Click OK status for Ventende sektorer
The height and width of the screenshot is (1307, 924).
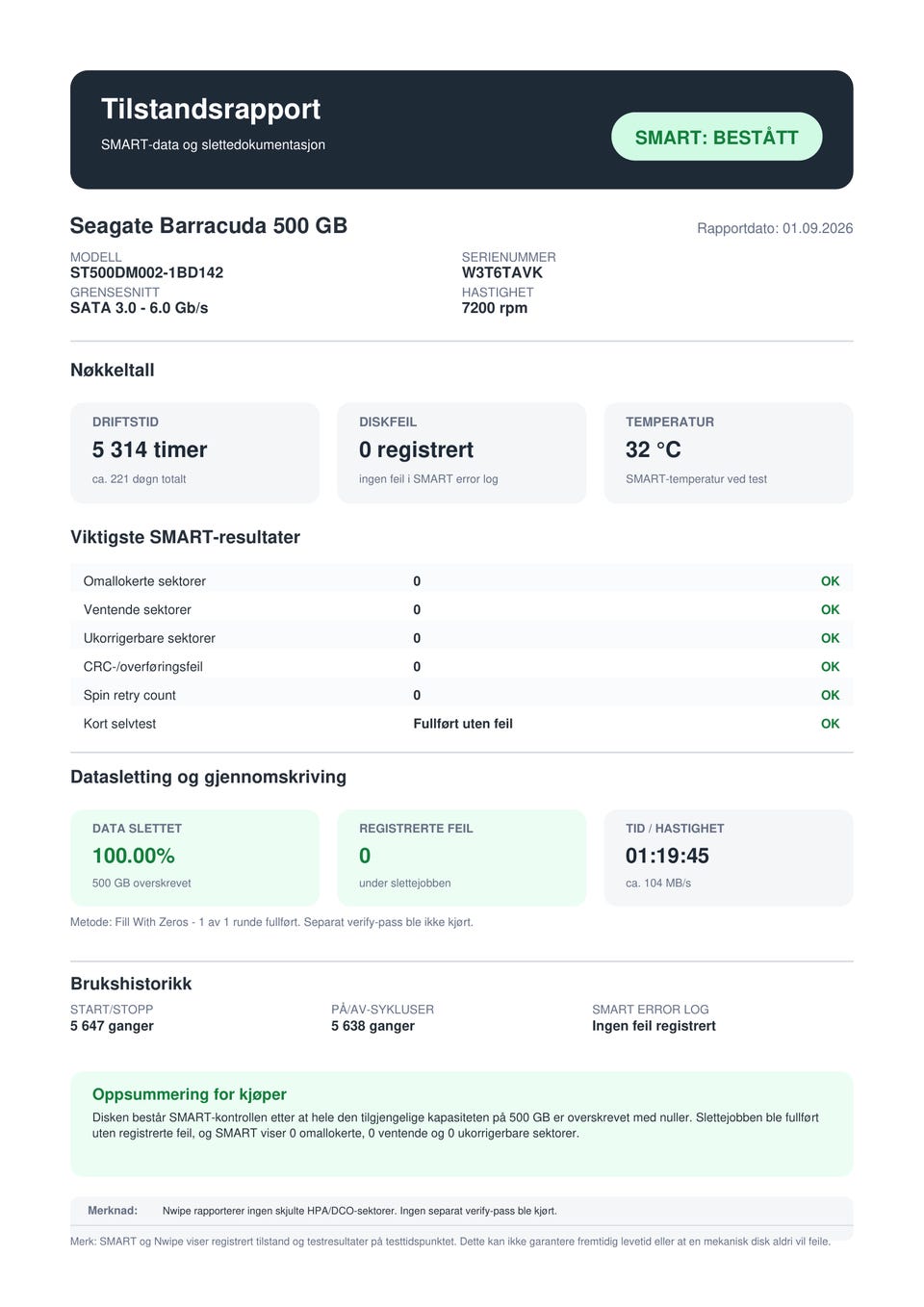click(830, 610)
